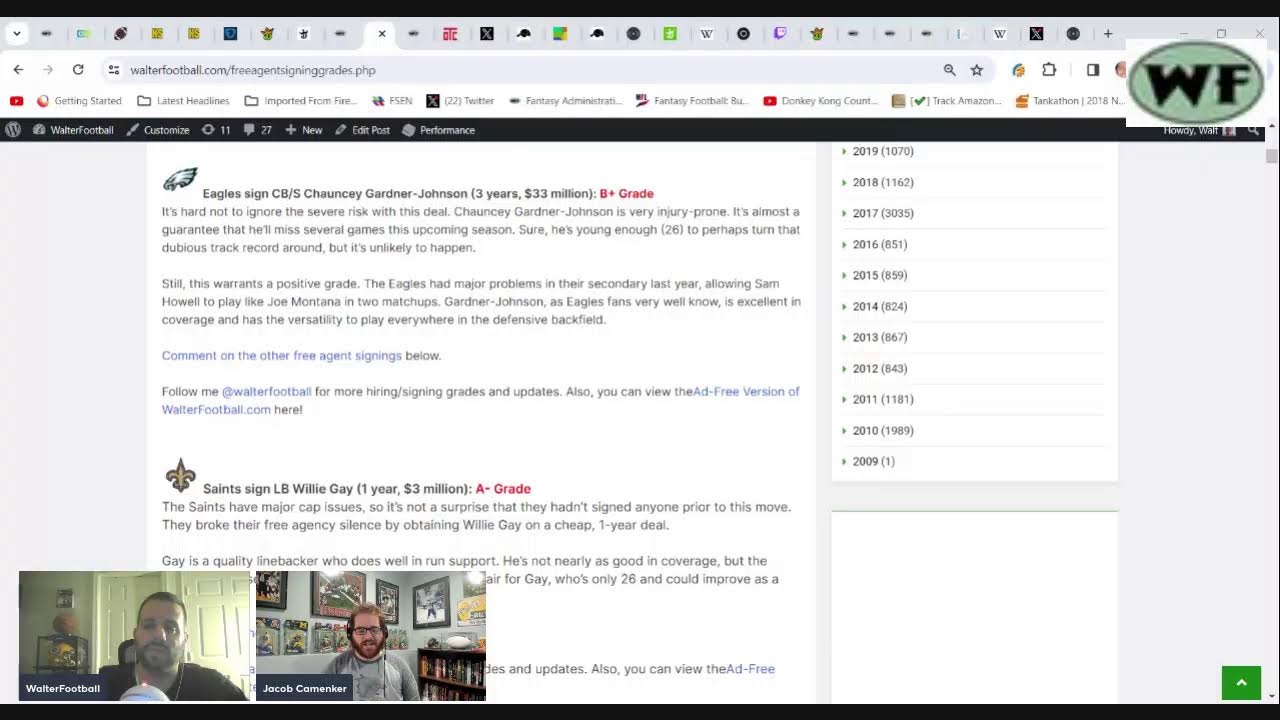Image resolution: width=1280 pixels, height=720 pixels.
Task: Click the admin bar search icon
Action: tap(1254, 130)
